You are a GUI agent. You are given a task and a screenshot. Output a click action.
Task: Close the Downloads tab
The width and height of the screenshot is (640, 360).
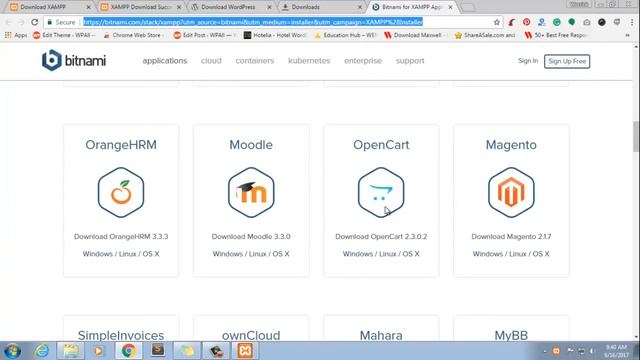[x=360, y=7]
